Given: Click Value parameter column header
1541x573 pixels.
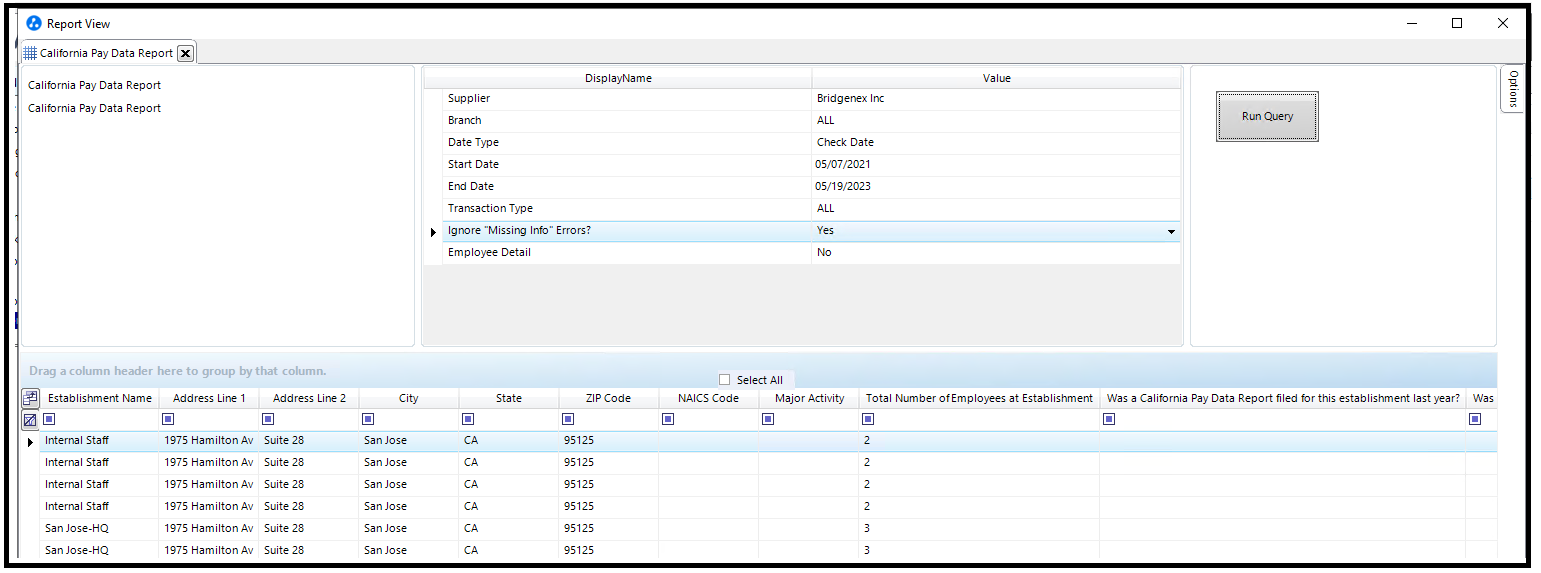Looking at the screenshot, I should 997,78.
